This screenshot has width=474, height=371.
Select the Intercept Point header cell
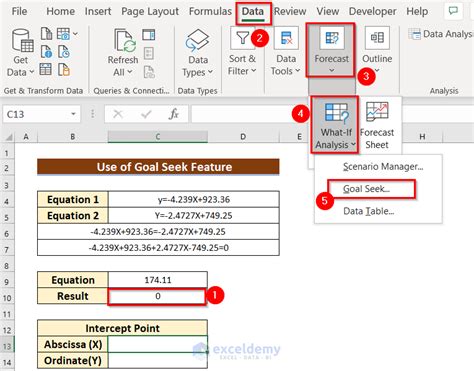pyautogui.click(x=122, y=328)
